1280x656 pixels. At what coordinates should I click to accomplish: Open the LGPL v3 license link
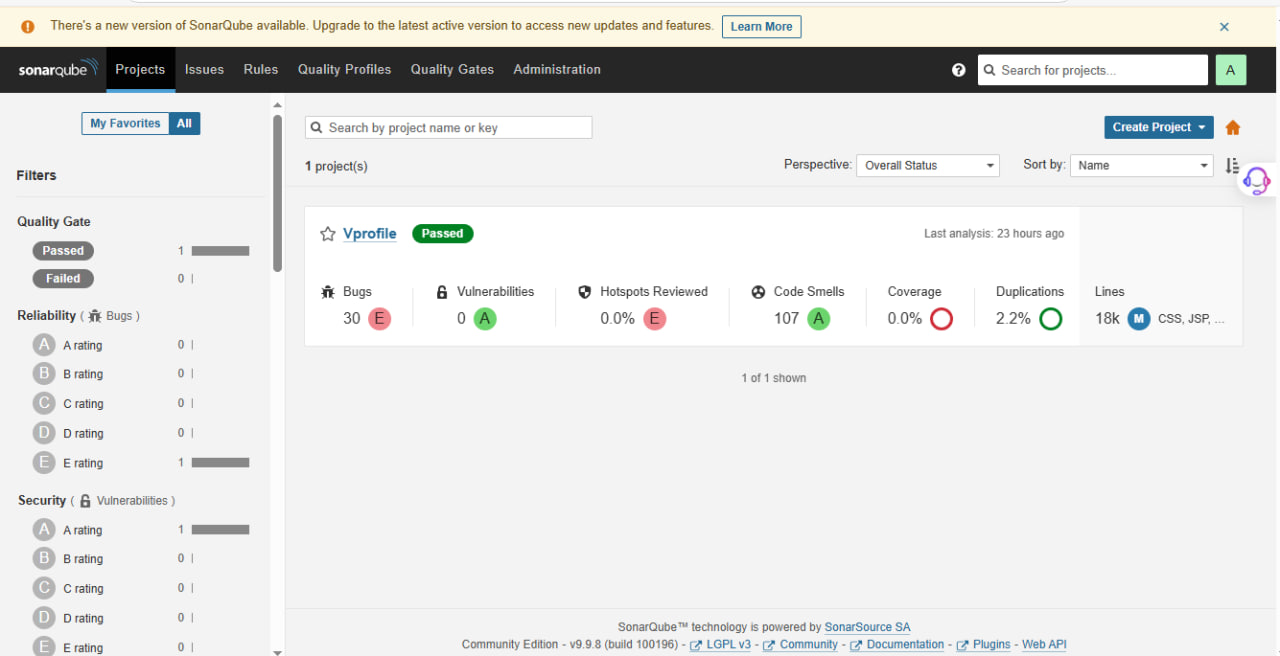coord(721,644)
